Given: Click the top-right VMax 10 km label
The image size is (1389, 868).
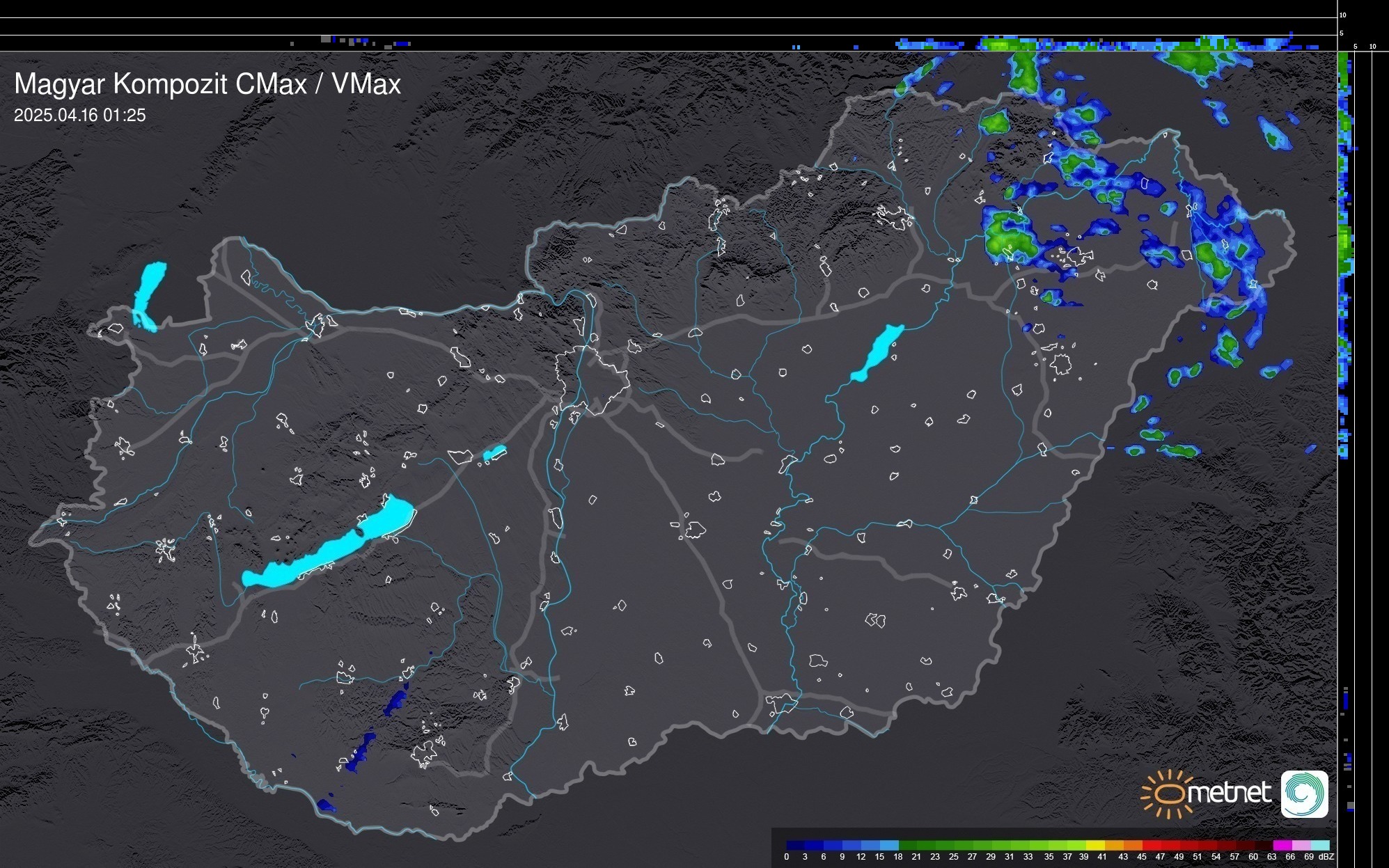Looking at the screenshot, I should pos(1343,15).
